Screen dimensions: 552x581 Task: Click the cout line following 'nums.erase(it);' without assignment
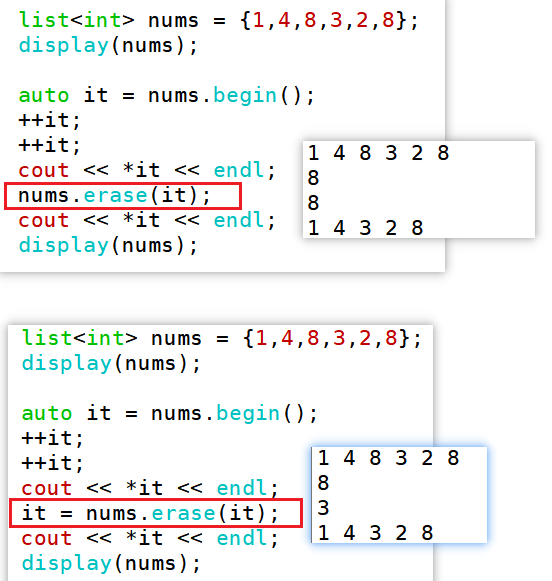[147, 220]
